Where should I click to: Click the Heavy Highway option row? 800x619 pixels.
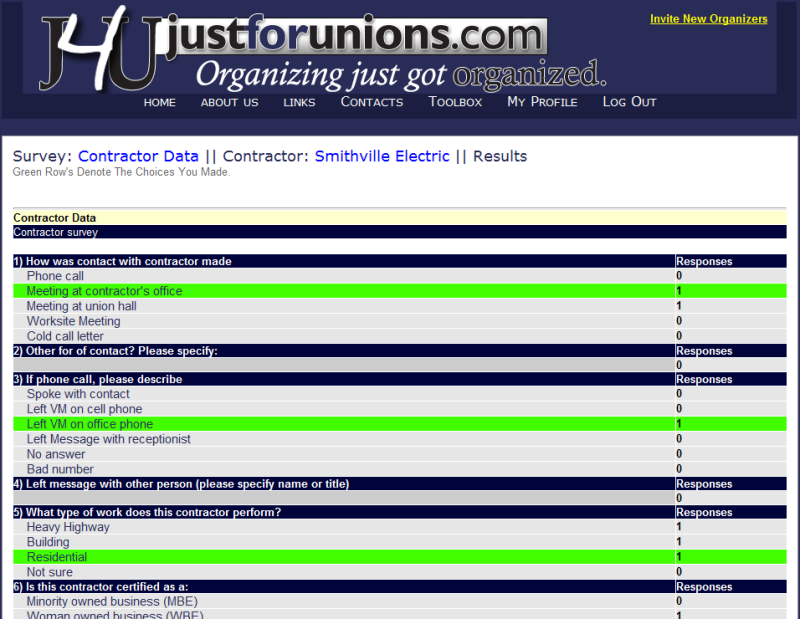(68, 527)
